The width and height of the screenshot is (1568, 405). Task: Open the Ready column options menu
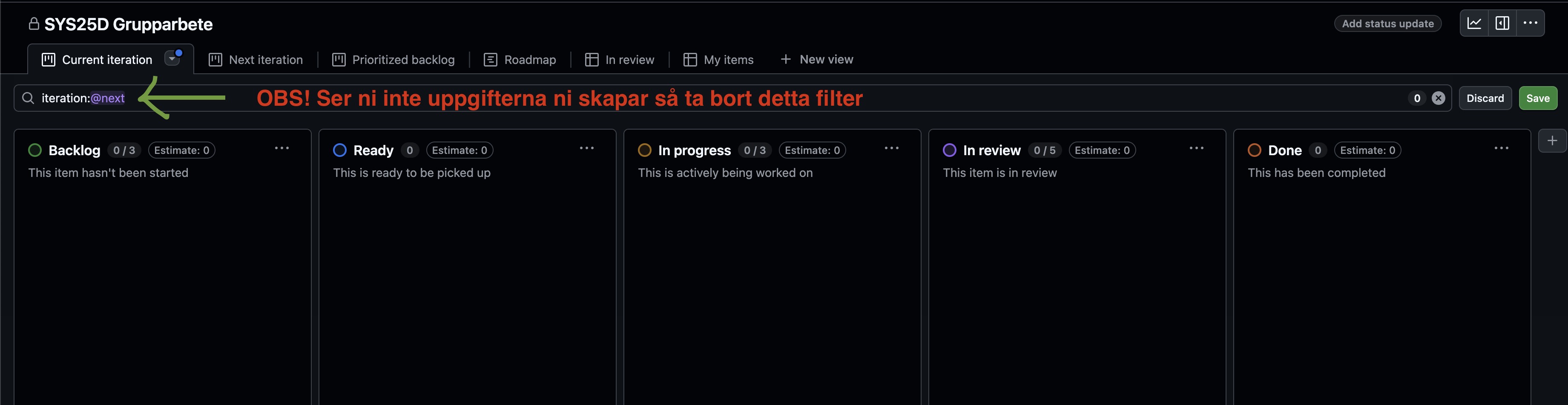point(587,148)
